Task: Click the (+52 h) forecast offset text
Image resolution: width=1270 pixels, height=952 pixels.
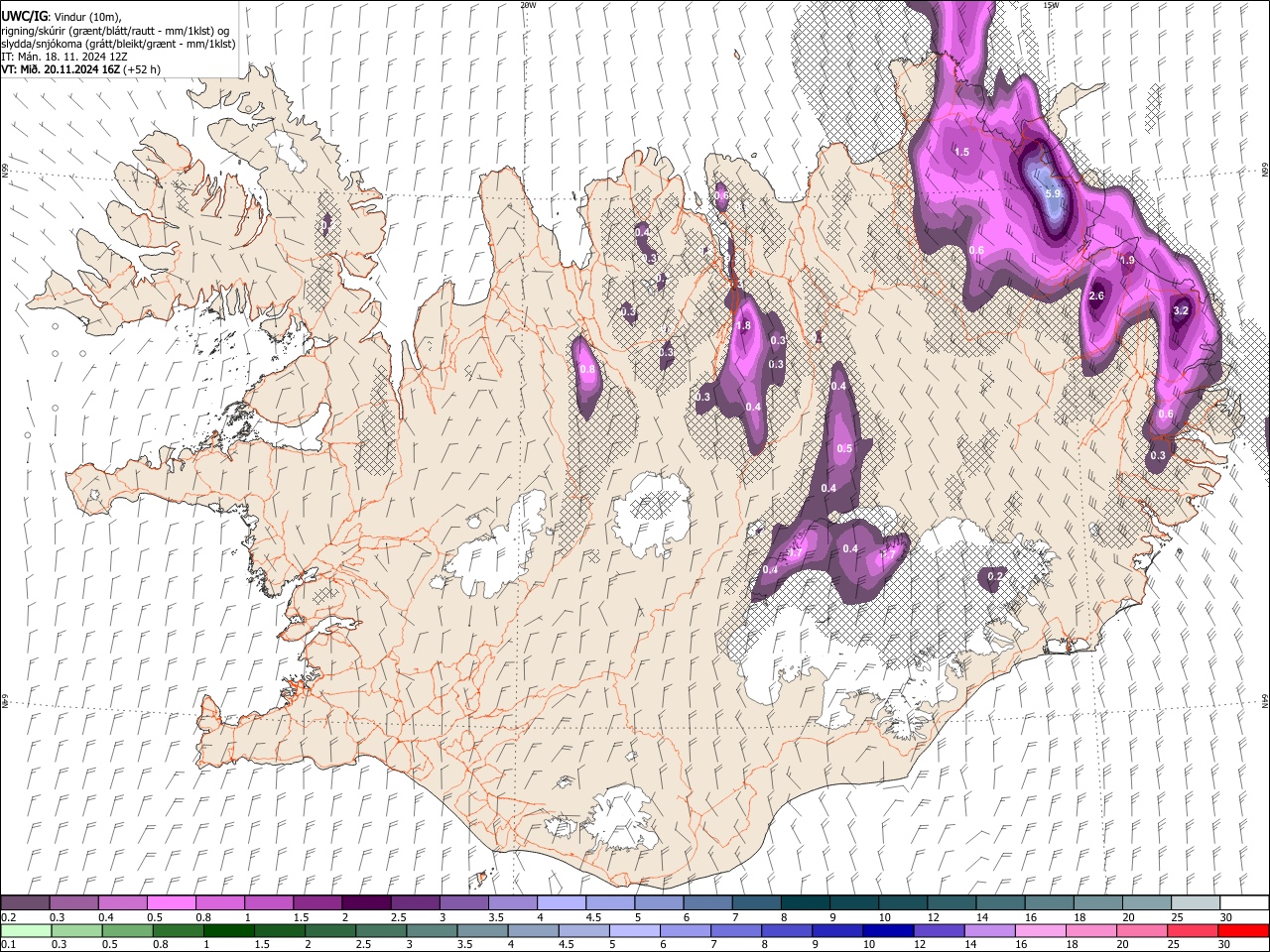Action: pyautogui.click(x=142, y=69)
